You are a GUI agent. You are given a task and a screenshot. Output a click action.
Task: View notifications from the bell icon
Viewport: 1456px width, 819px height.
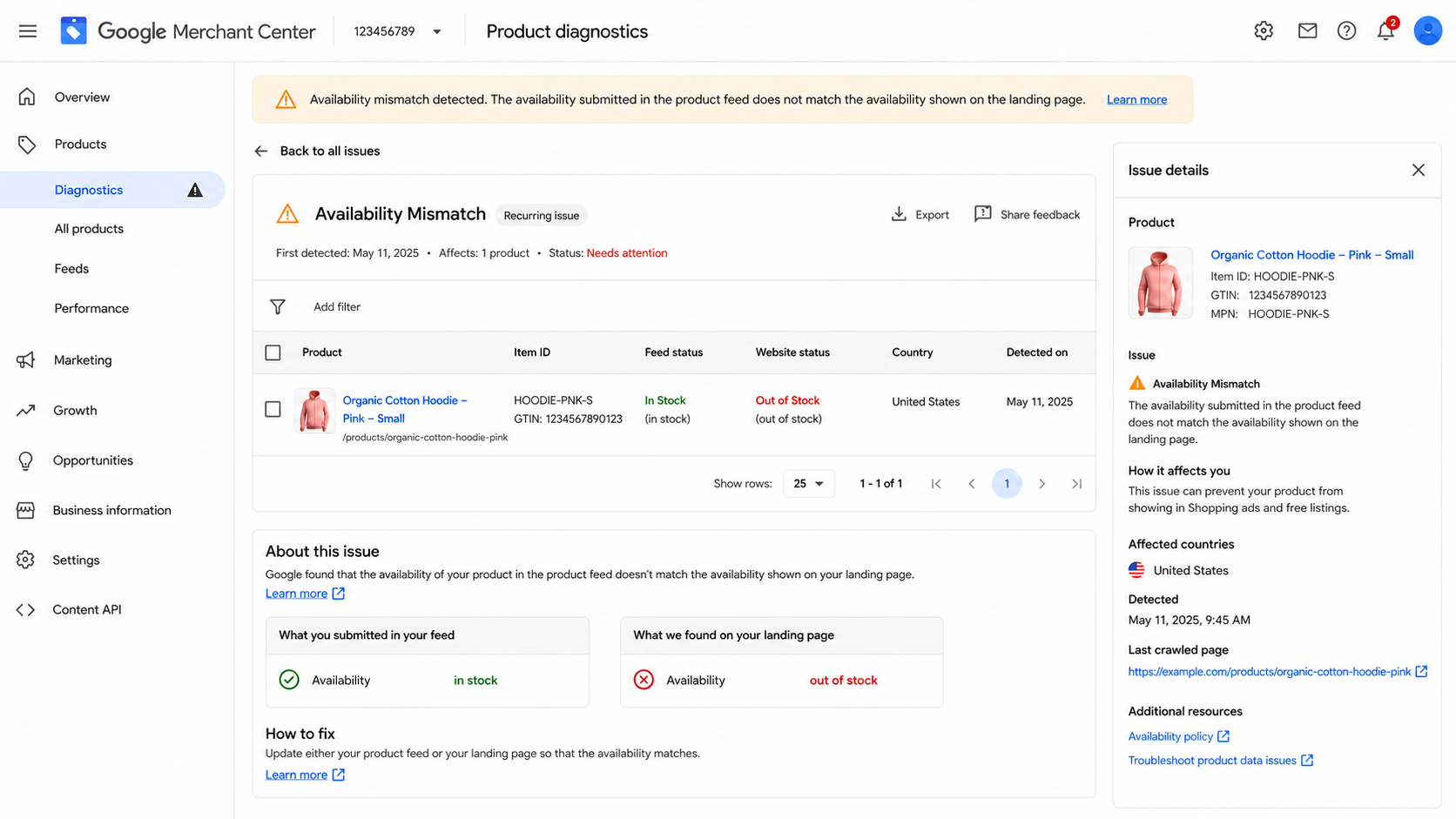(x=1385, y=31)
